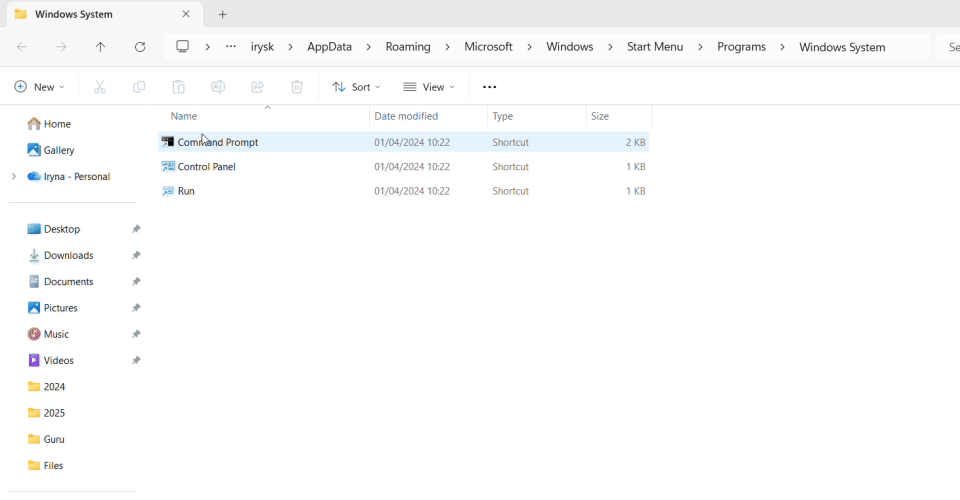Navigate to Microsoft in the breadcrumb
The width and height of the screenshot is (960, 500).
[x=488, y=47]
